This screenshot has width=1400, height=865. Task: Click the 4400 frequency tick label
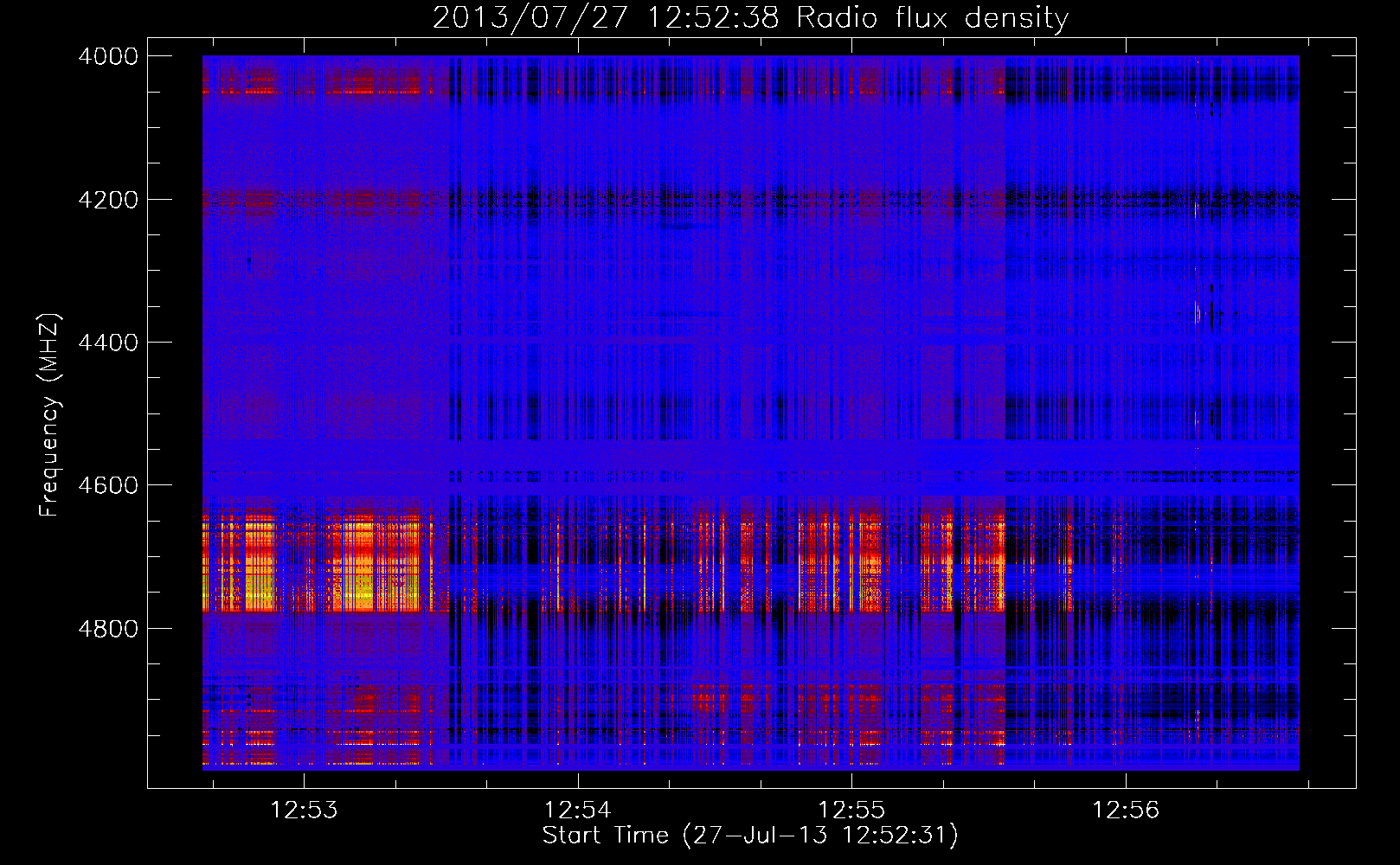pos(108,343)
